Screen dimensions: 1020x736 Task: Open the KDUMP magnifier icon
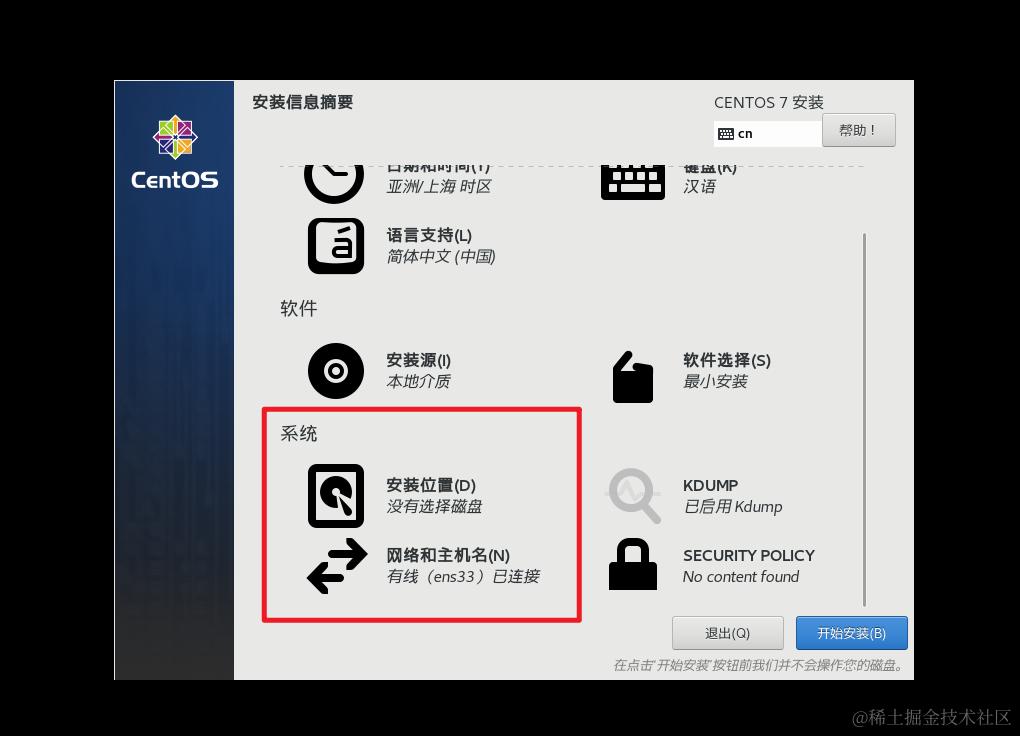[x=634, y=496]
